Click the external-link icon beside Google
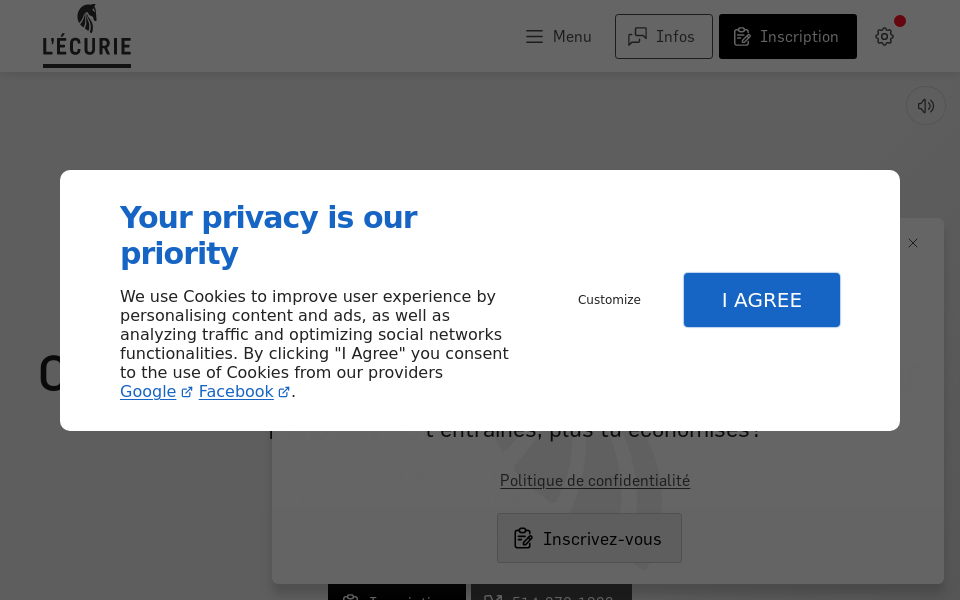The width and height of the screenshot is (960, 600). tap(187, 393)
